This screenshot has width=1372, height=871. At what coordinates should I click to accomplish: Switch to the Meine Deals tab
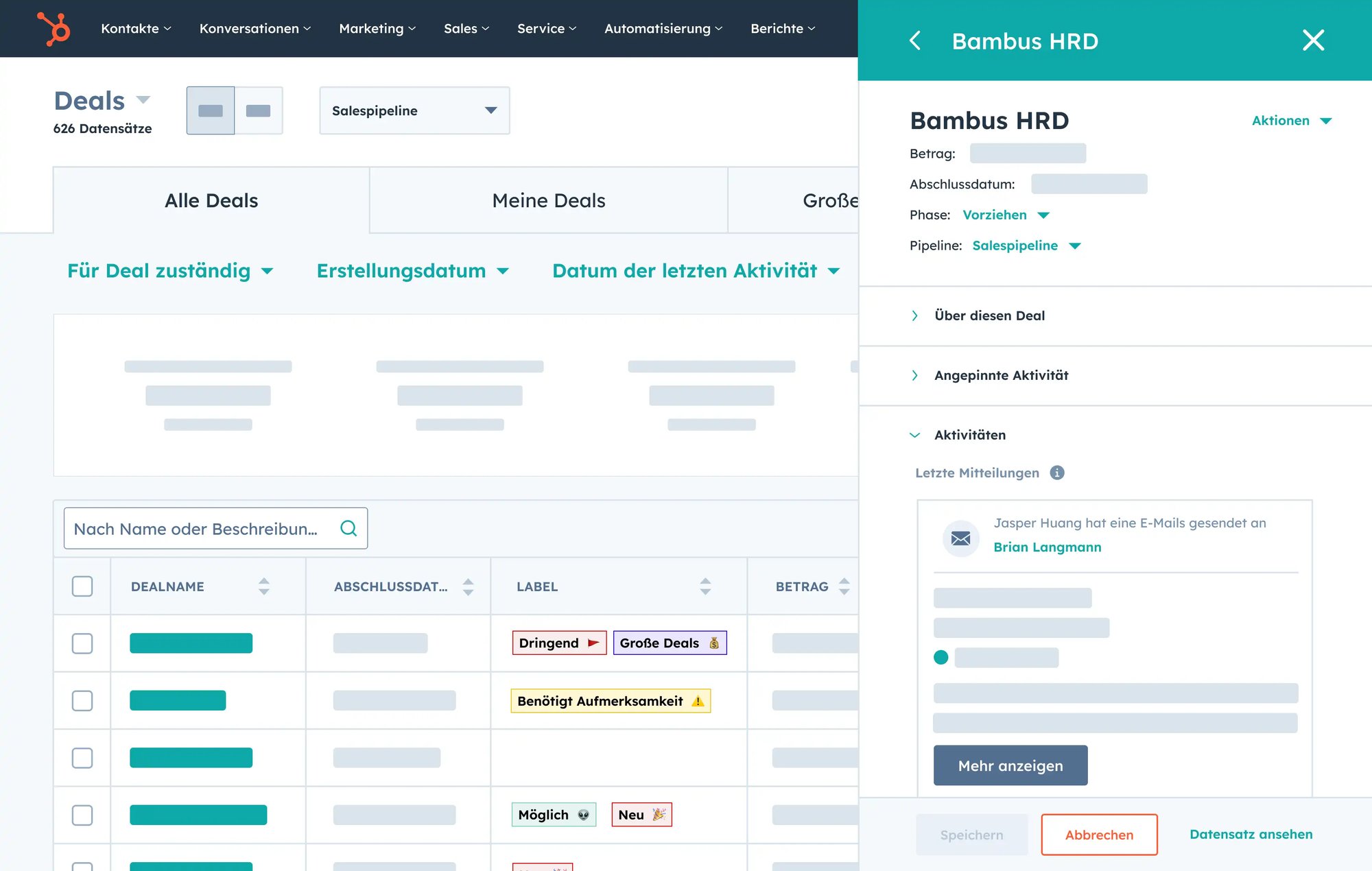tap(548, 200)
